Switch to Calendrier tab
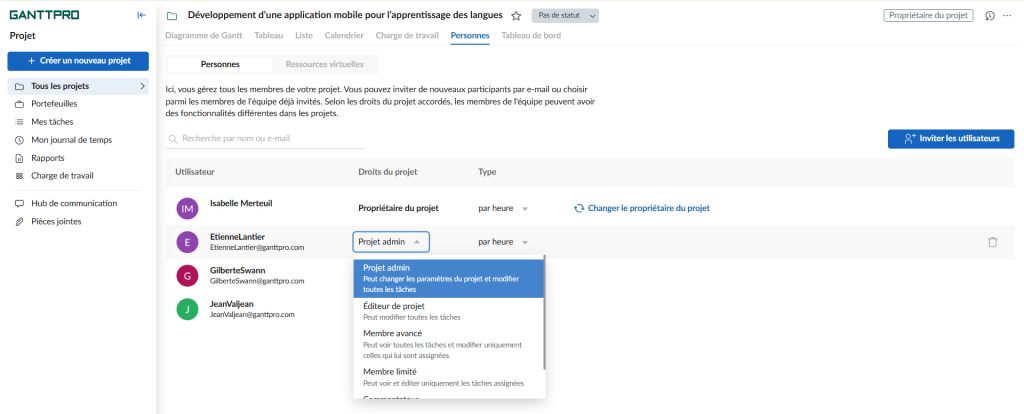Viewport: 1024px width, 414px height. click(344, 35)
